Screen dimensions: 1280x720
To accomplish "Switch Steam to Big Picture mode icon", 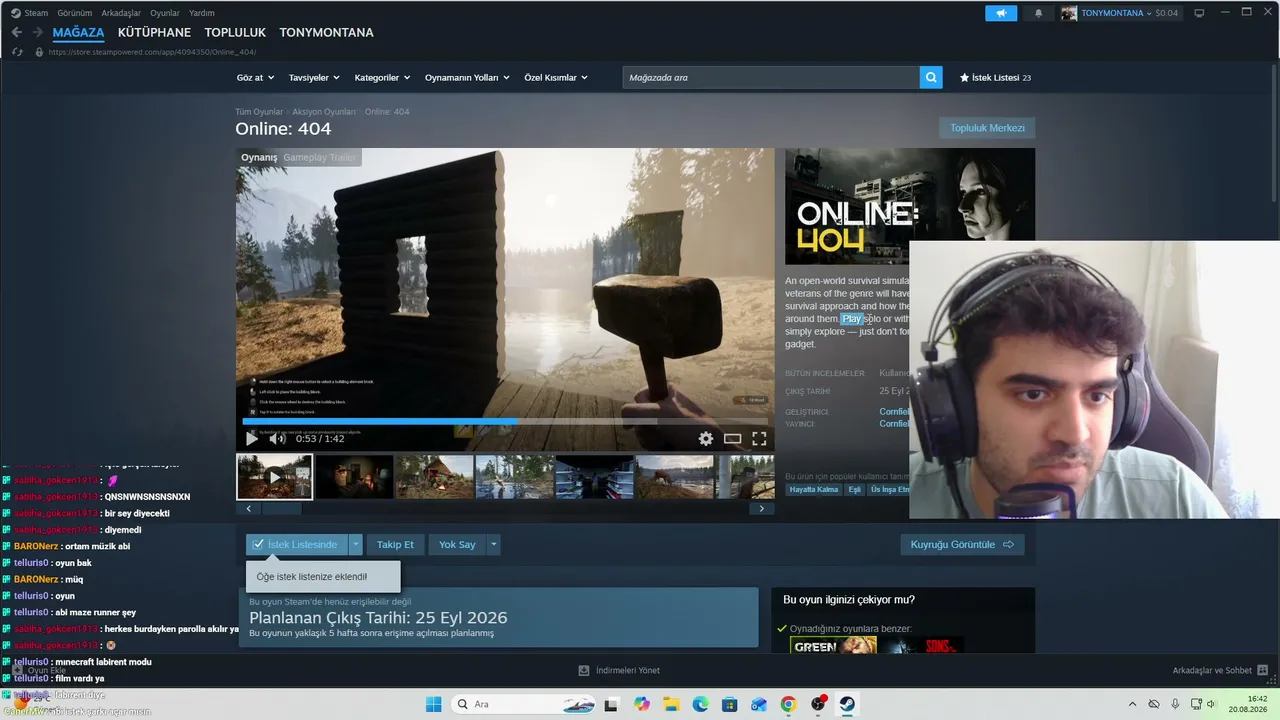I will [1199, 13].
